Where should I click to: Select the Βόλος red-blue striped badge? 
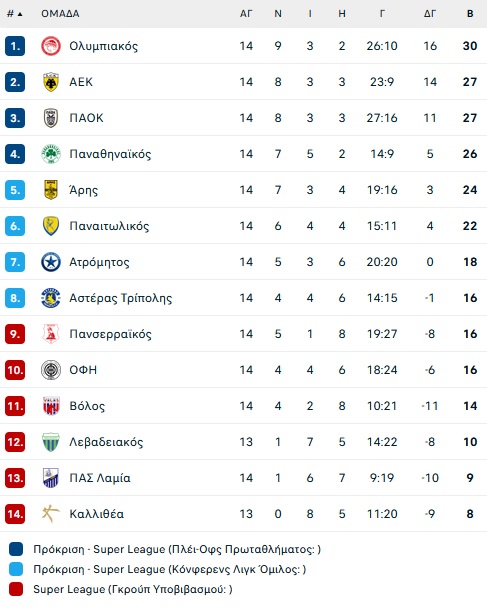tap(51, 406)
